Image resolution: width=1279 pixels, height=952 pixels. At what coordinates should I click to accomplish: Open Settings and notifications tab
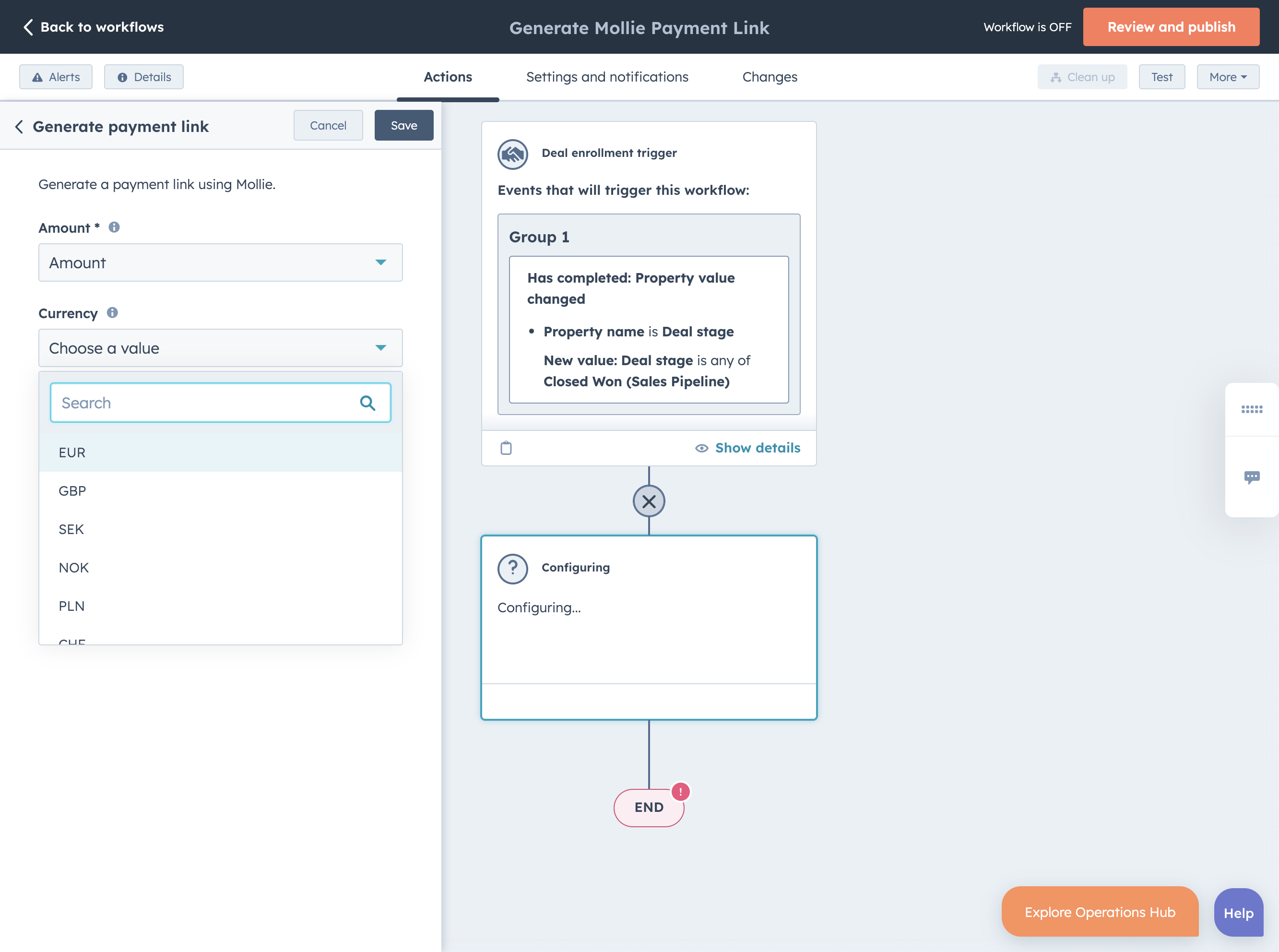(607, 77)
